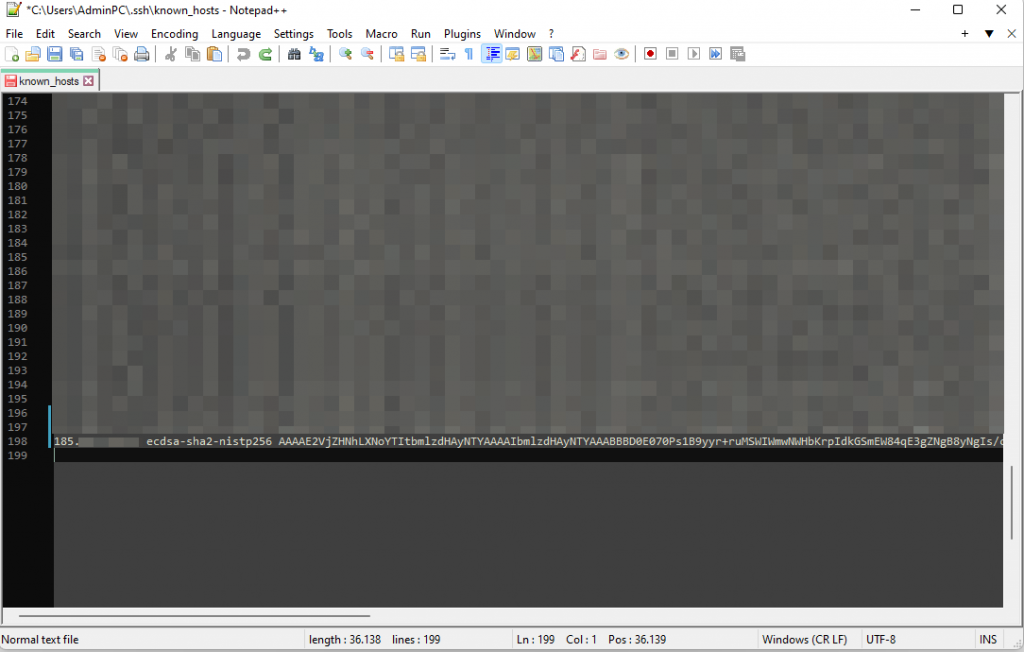Click the horizontal scrollbar at the bottom
This screenshot has width=1024, height=652.
(195, 616)
